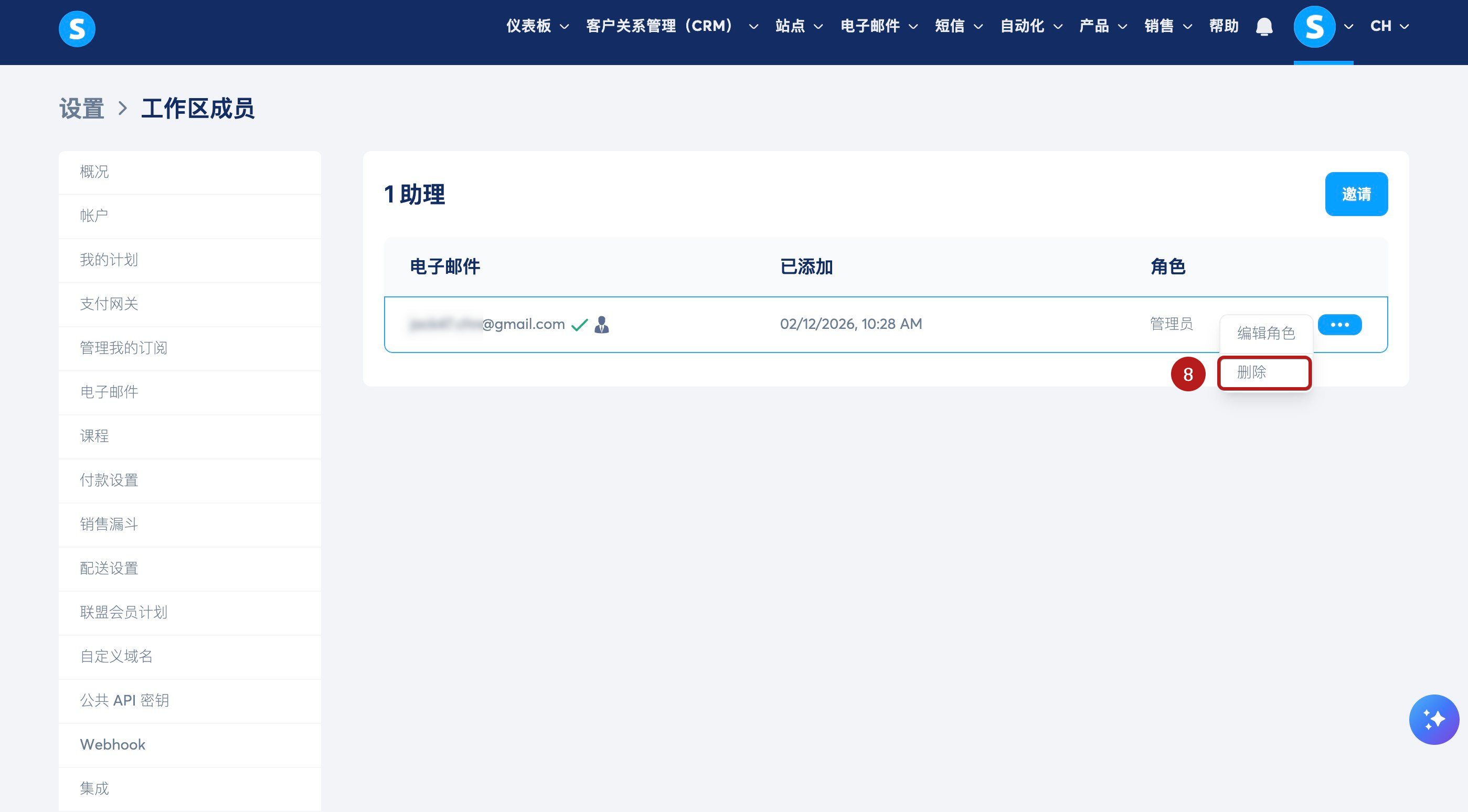Click 帮助 in the top navigation
Screen dimensions: 1468x812
point(1224,26)
